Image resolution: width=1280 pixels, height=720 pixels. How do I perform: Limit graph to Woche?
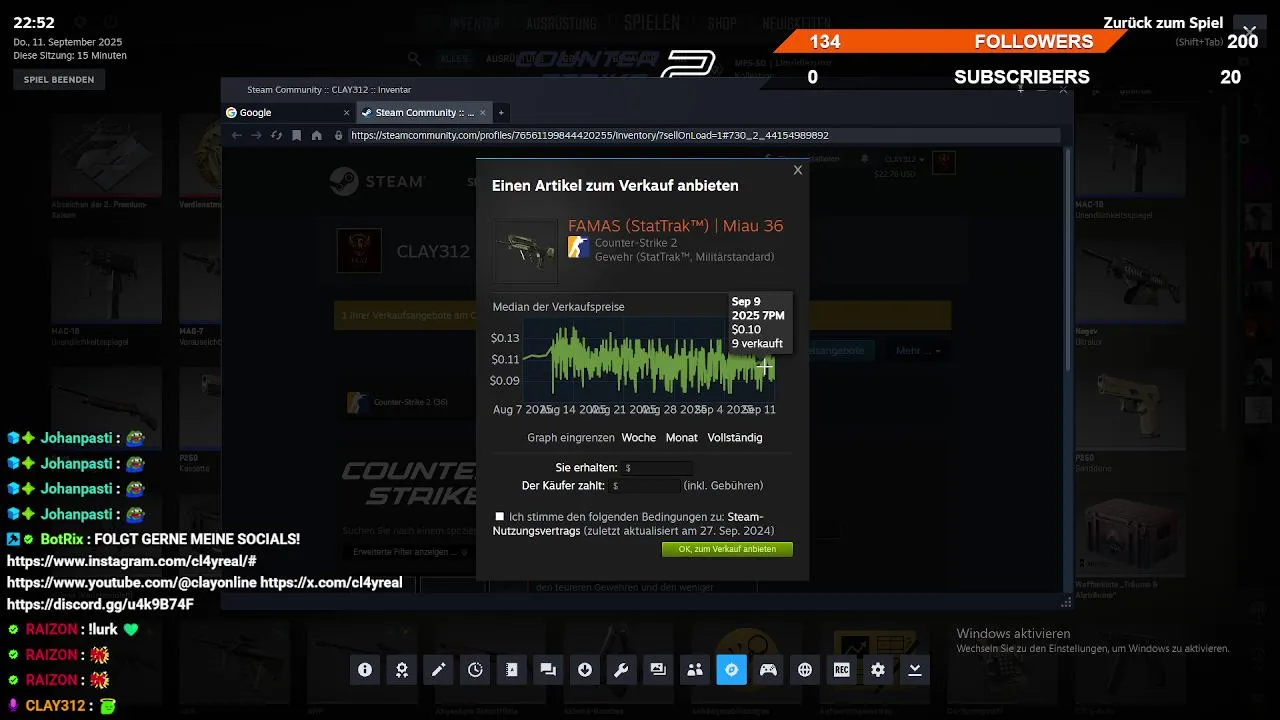click(639, 437)
